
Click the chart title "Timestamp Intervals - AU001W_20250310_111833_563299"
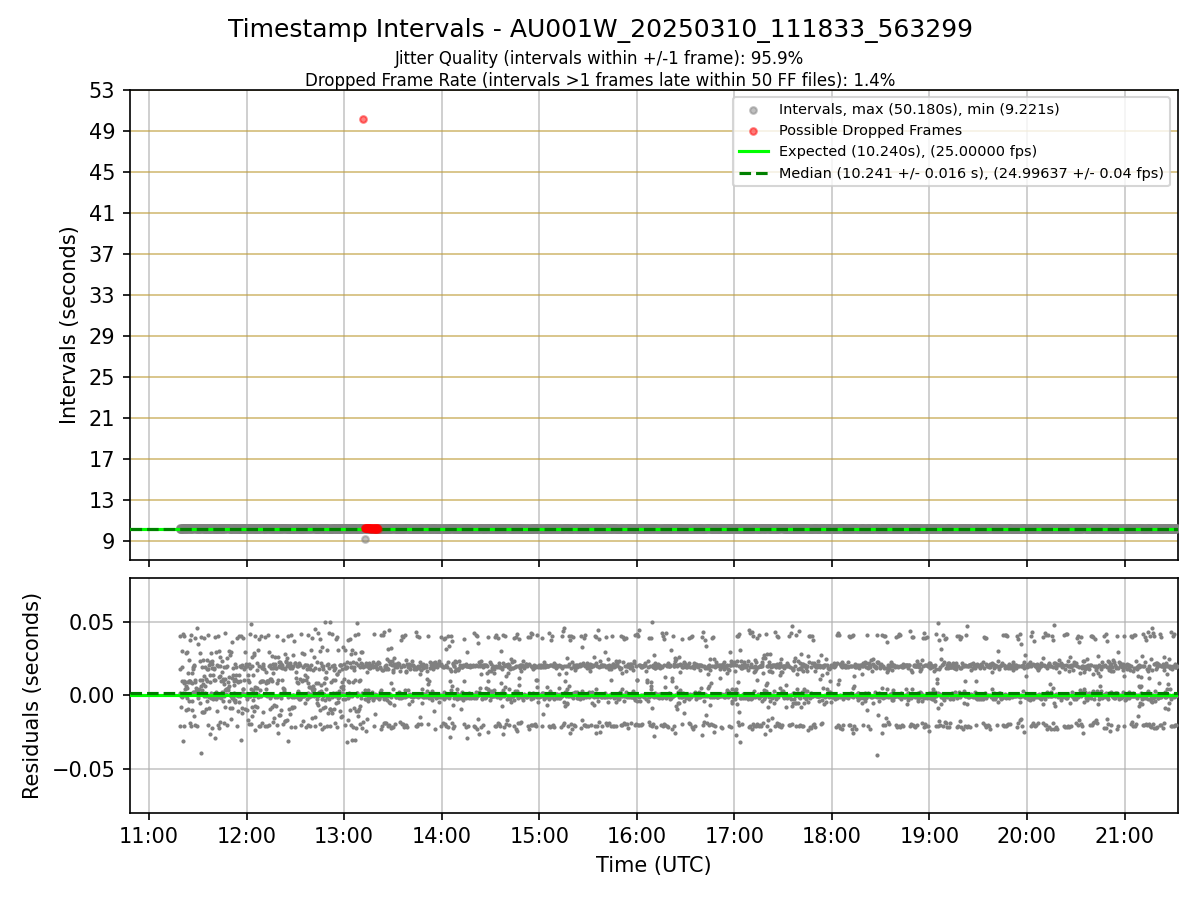point(600,29)
